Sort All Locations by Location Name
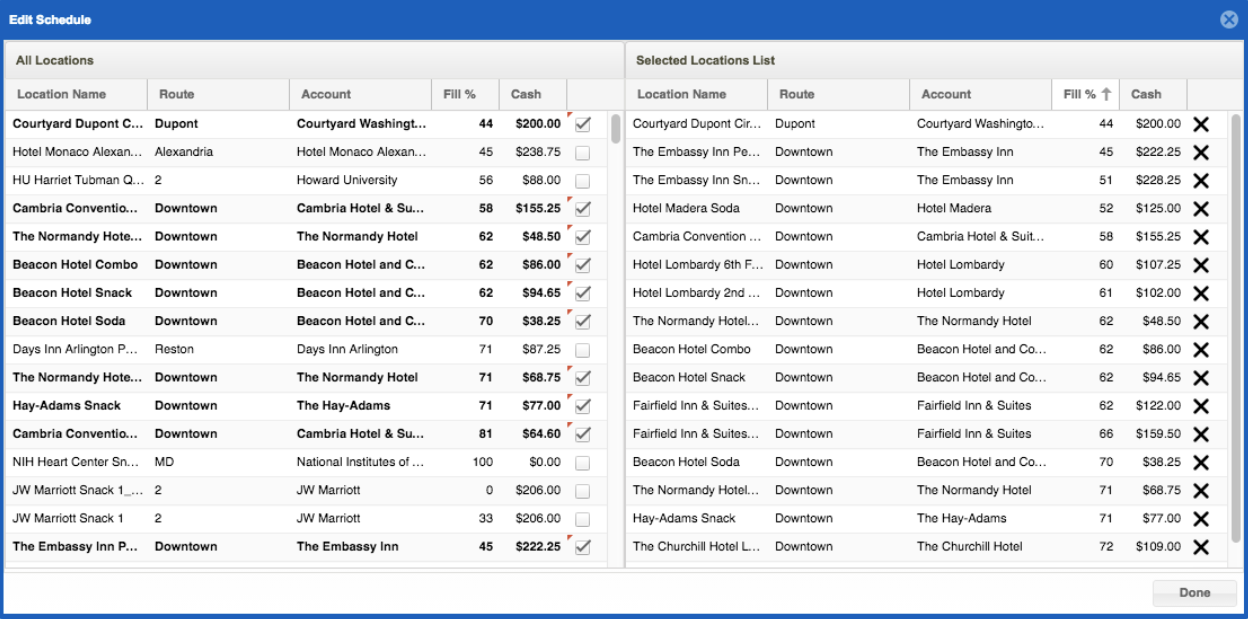 click(76, 94)
